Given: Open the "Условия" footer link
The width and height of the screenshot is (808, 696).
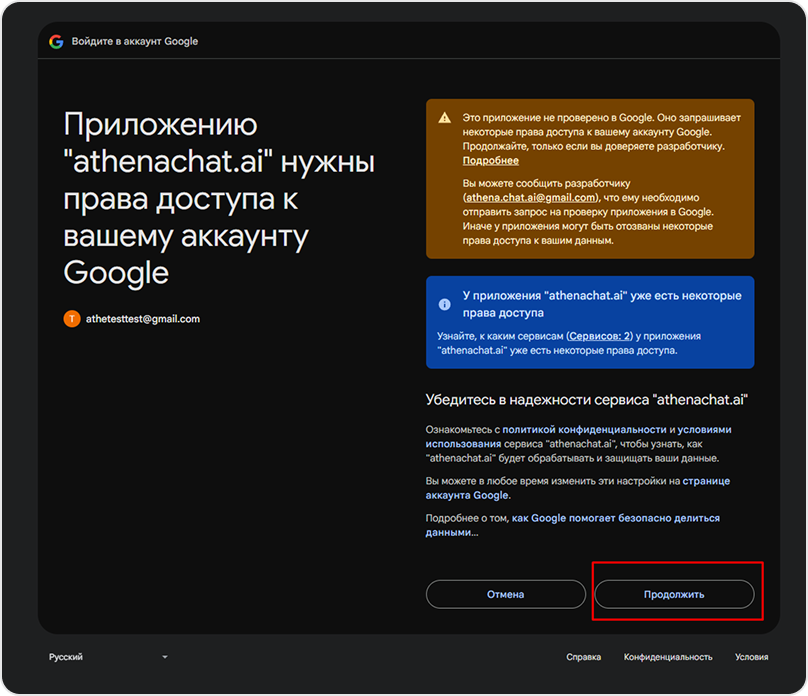Looking at the screenshot, I should [x=751, y=657].
